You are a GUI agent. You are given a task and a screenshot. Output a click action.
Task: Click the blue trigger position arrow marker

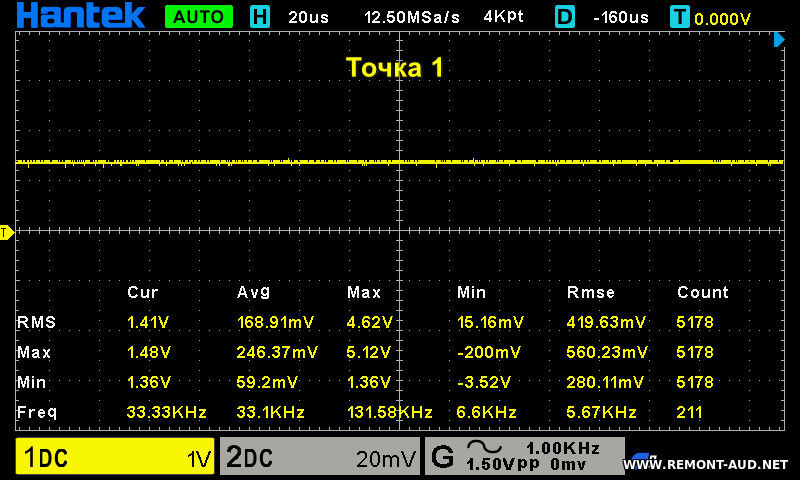[x=779, y=39]
